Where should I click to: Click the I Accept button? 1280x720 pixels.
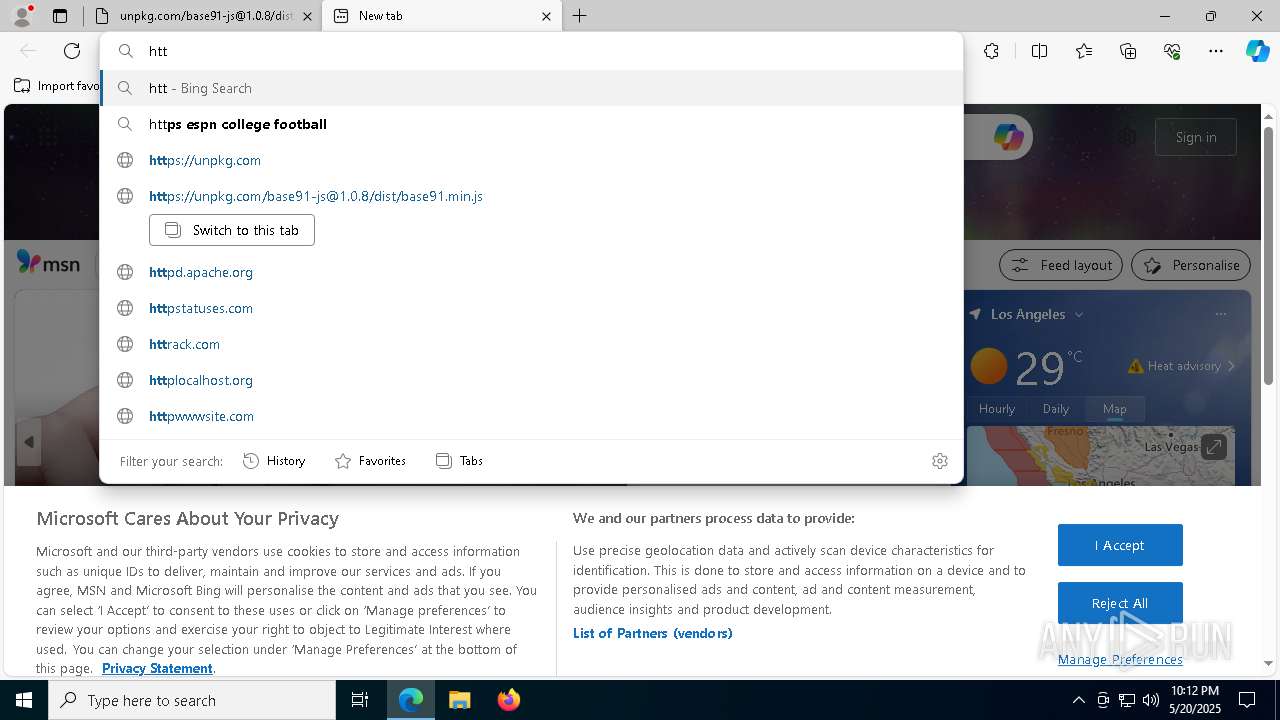pos(1120,545)
